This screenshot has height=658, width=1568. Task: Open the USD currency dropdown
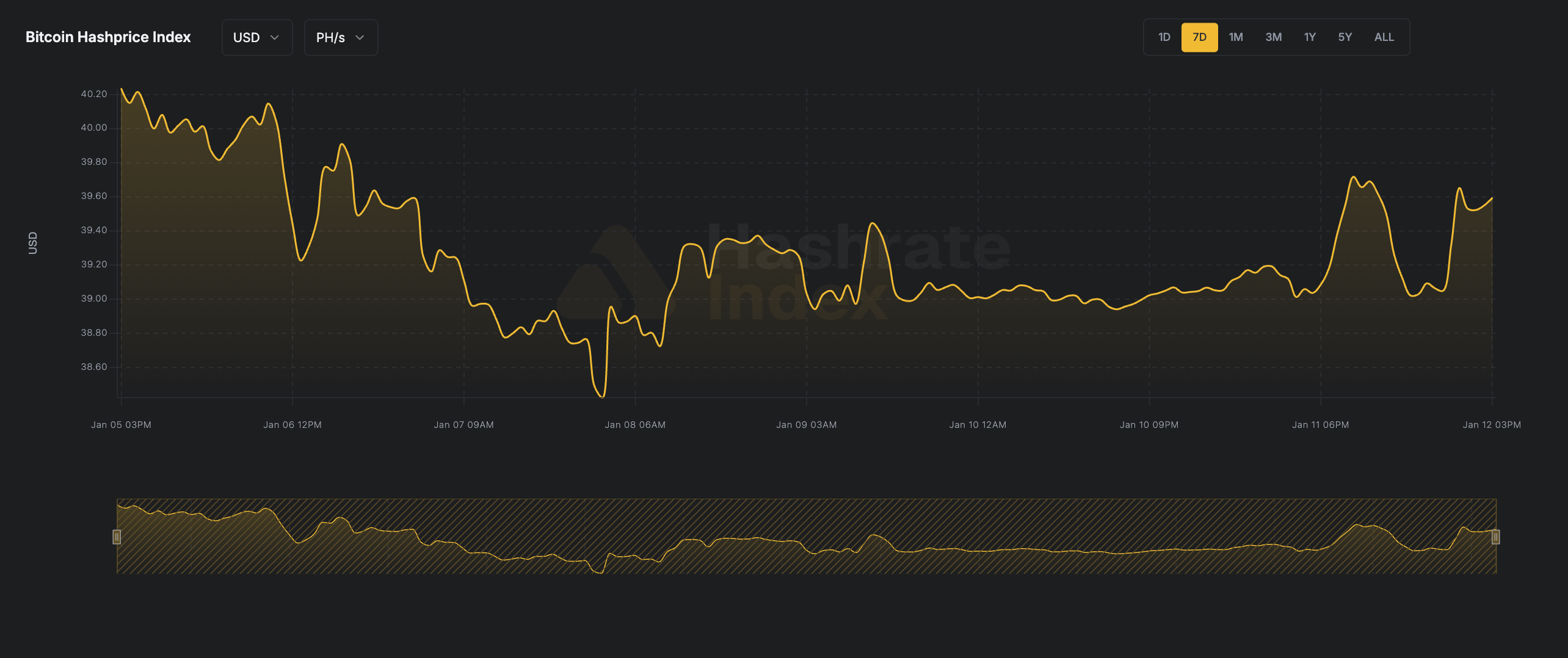point(256,37)
